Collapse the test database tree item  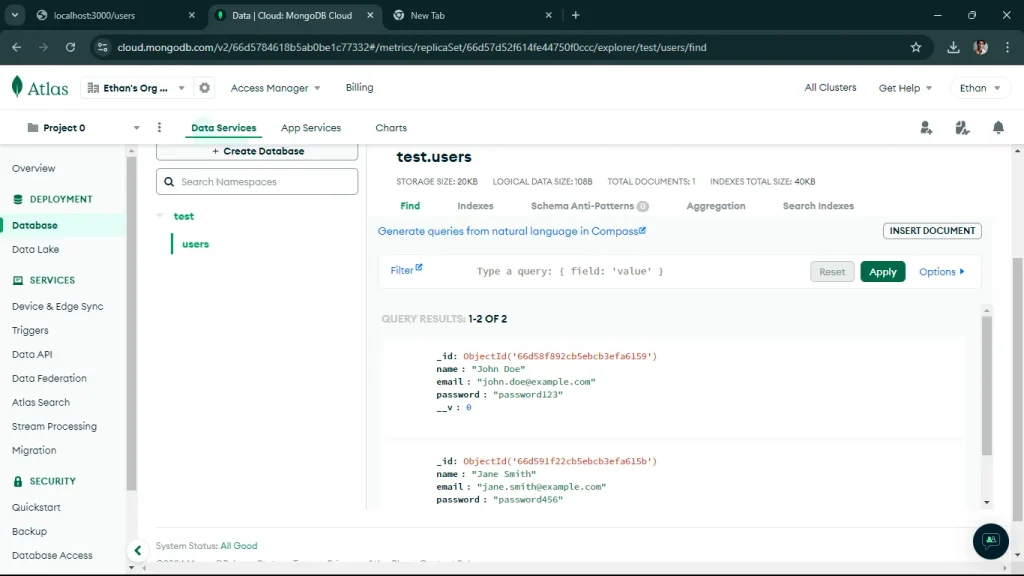click(x=160, y=216)
